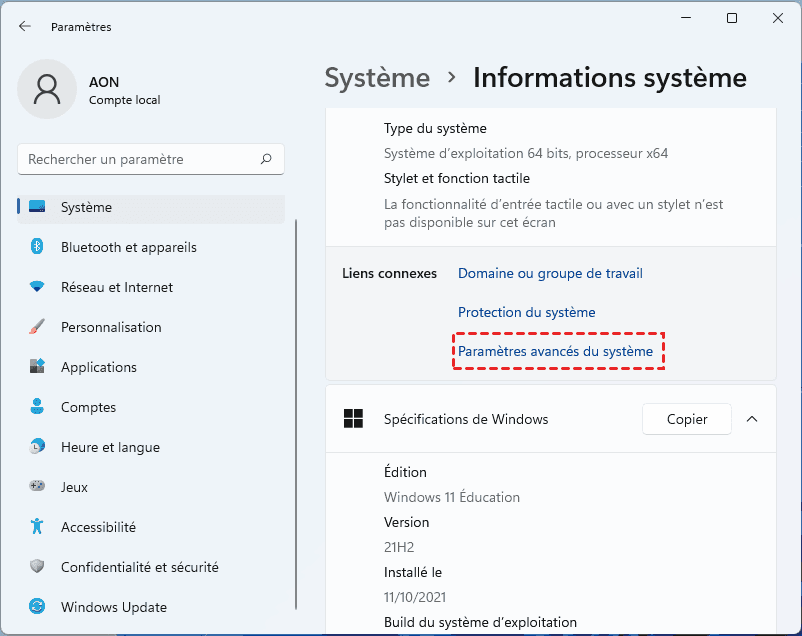Click the Rechercher un paramètre search field
This screenshot has width=802, height=636.
[140, 159]
